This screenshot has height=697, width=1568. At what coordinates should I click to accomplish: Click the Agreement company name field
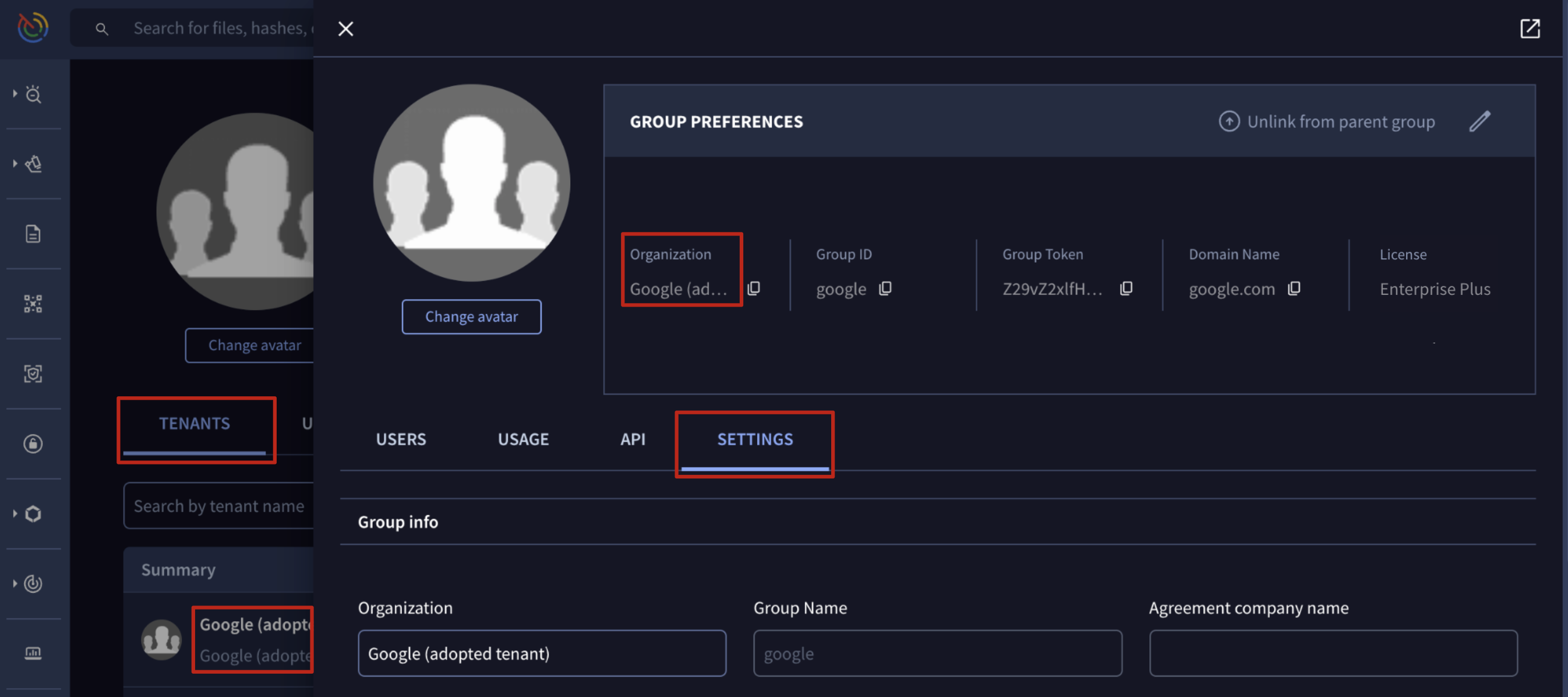coord(1333,653)
